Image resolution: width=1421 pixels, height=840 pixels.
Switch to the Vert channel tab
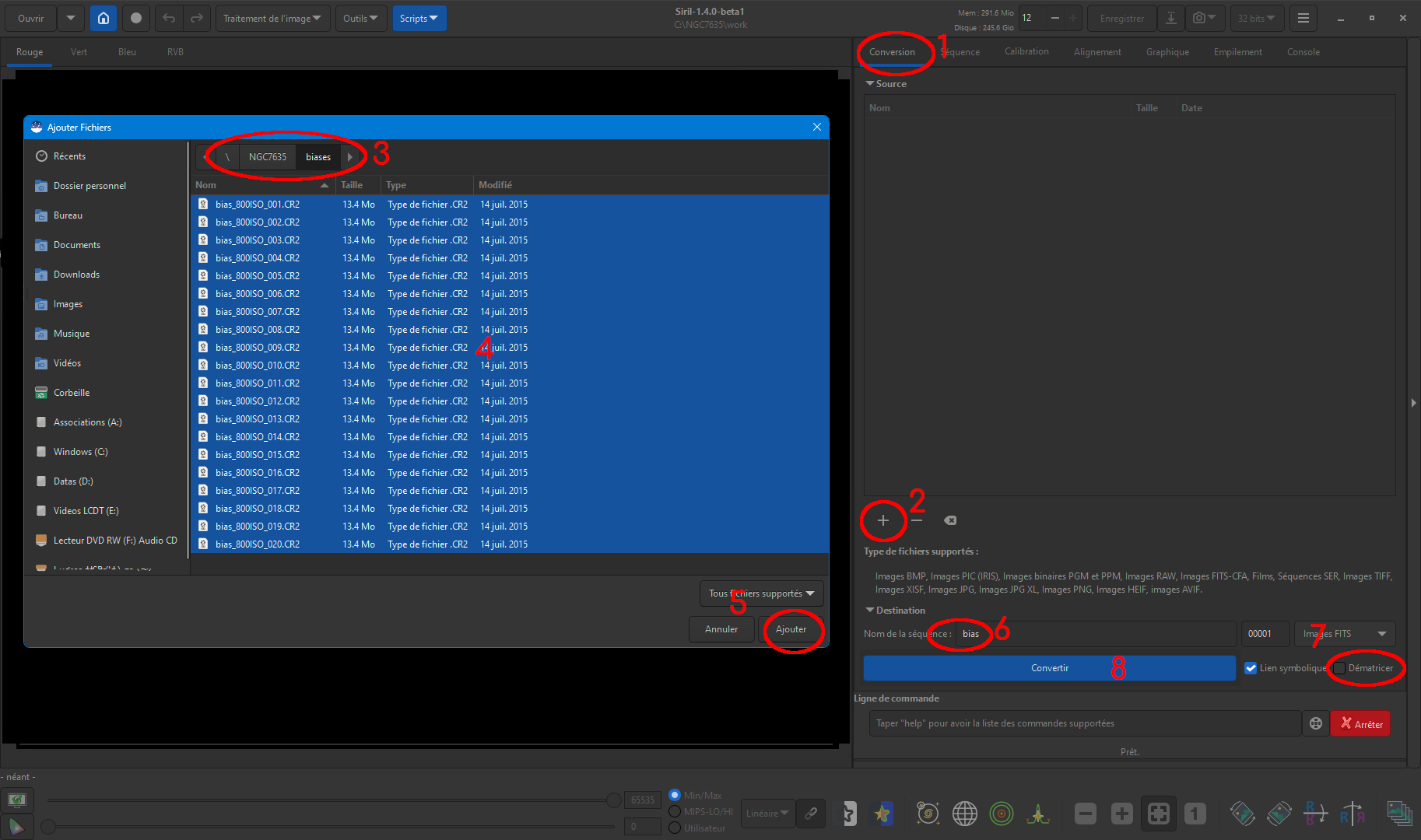pyautogui.click(x=79, y=51)
